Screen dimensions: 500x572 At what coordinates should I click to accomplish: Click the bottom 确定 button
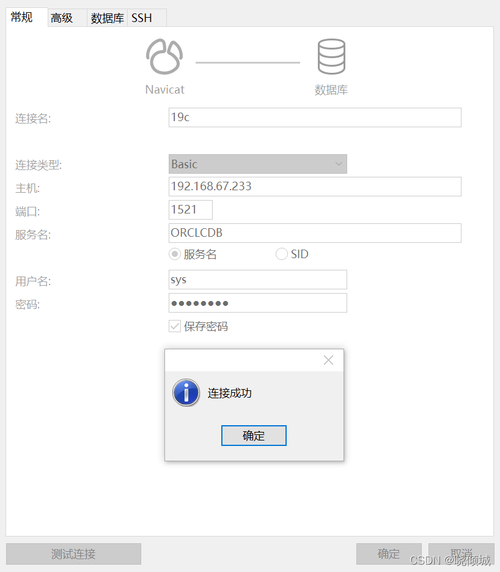[389, 554]
